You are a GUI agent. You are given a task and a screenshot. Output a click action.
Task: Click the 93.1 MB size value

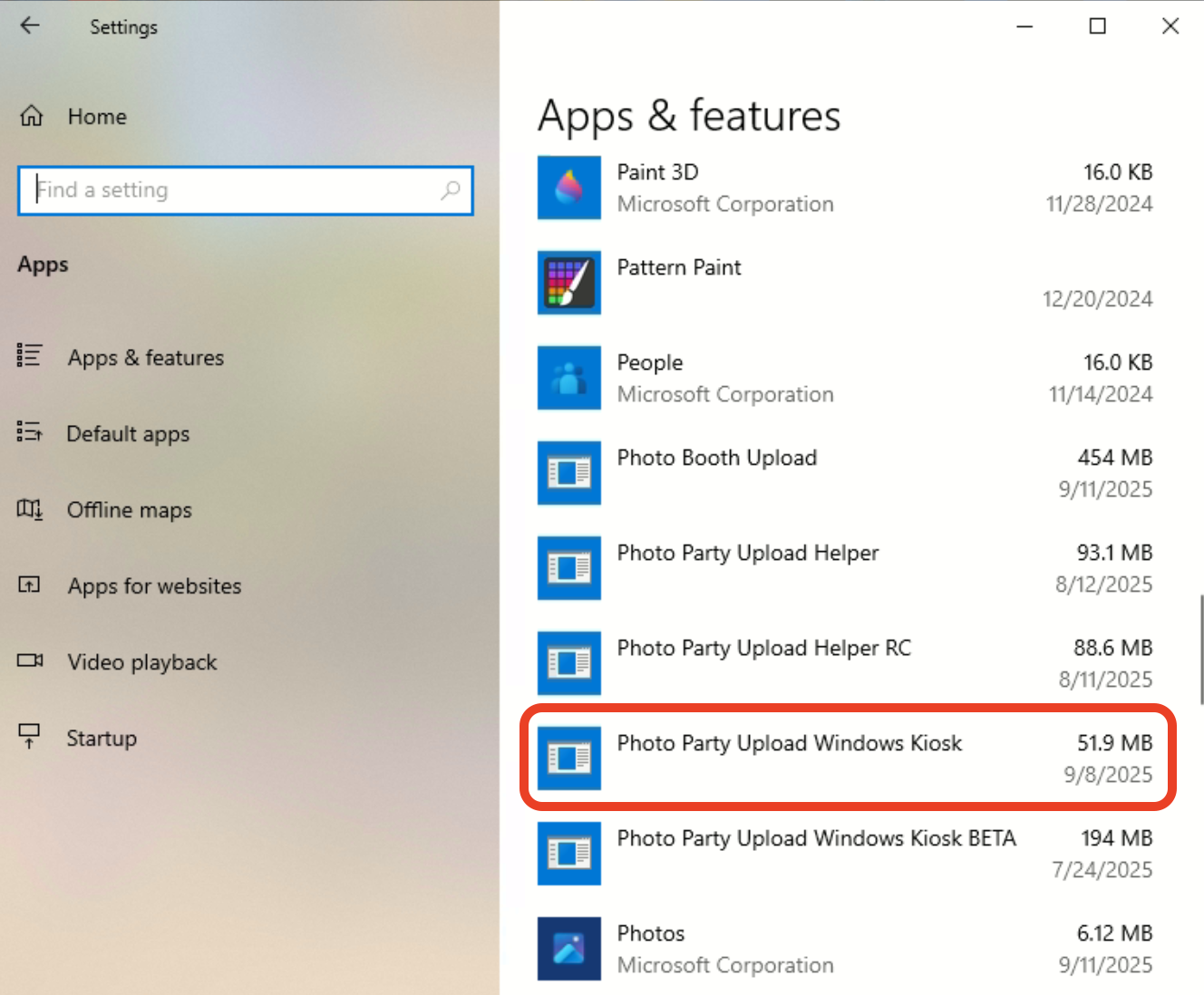pos(1114,553)
